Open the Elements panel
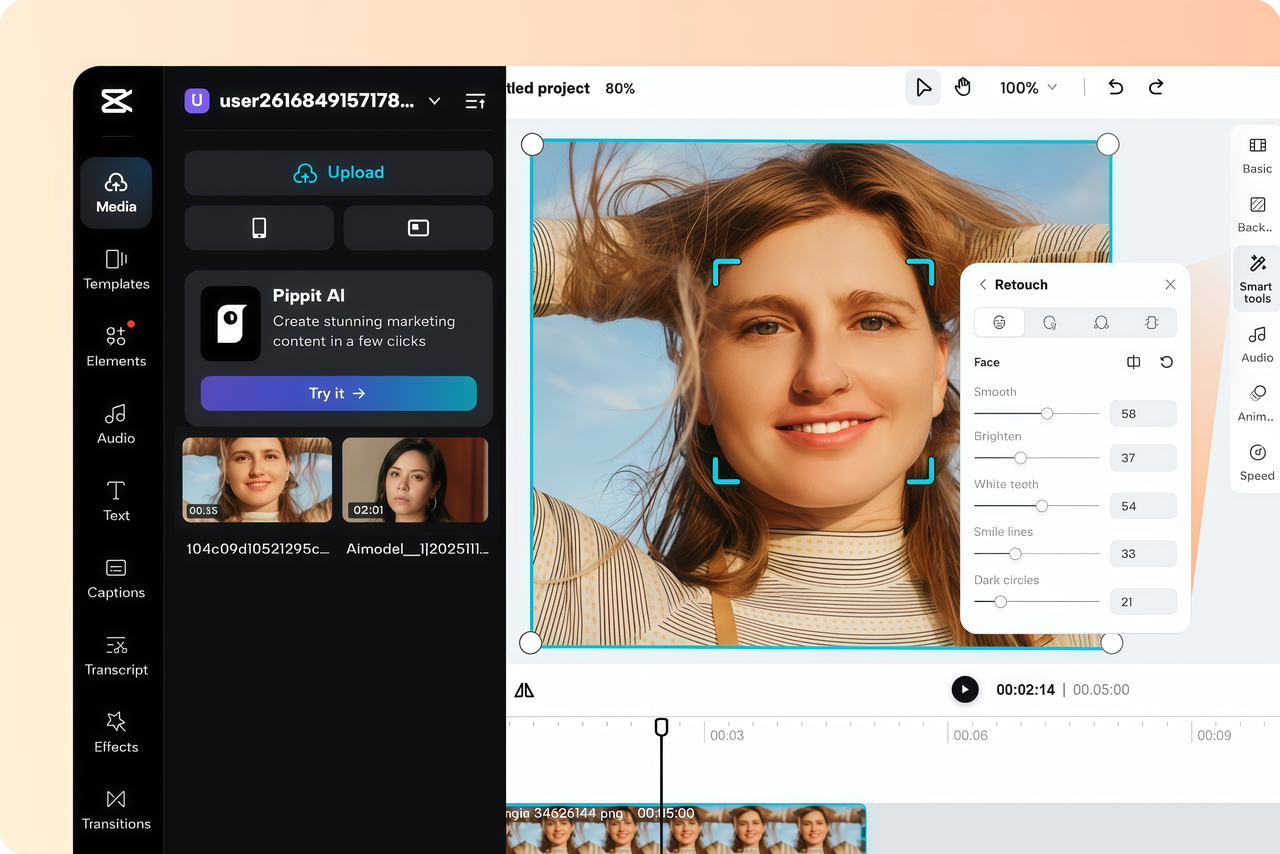Screen dimensions: 1280x854 116,347
